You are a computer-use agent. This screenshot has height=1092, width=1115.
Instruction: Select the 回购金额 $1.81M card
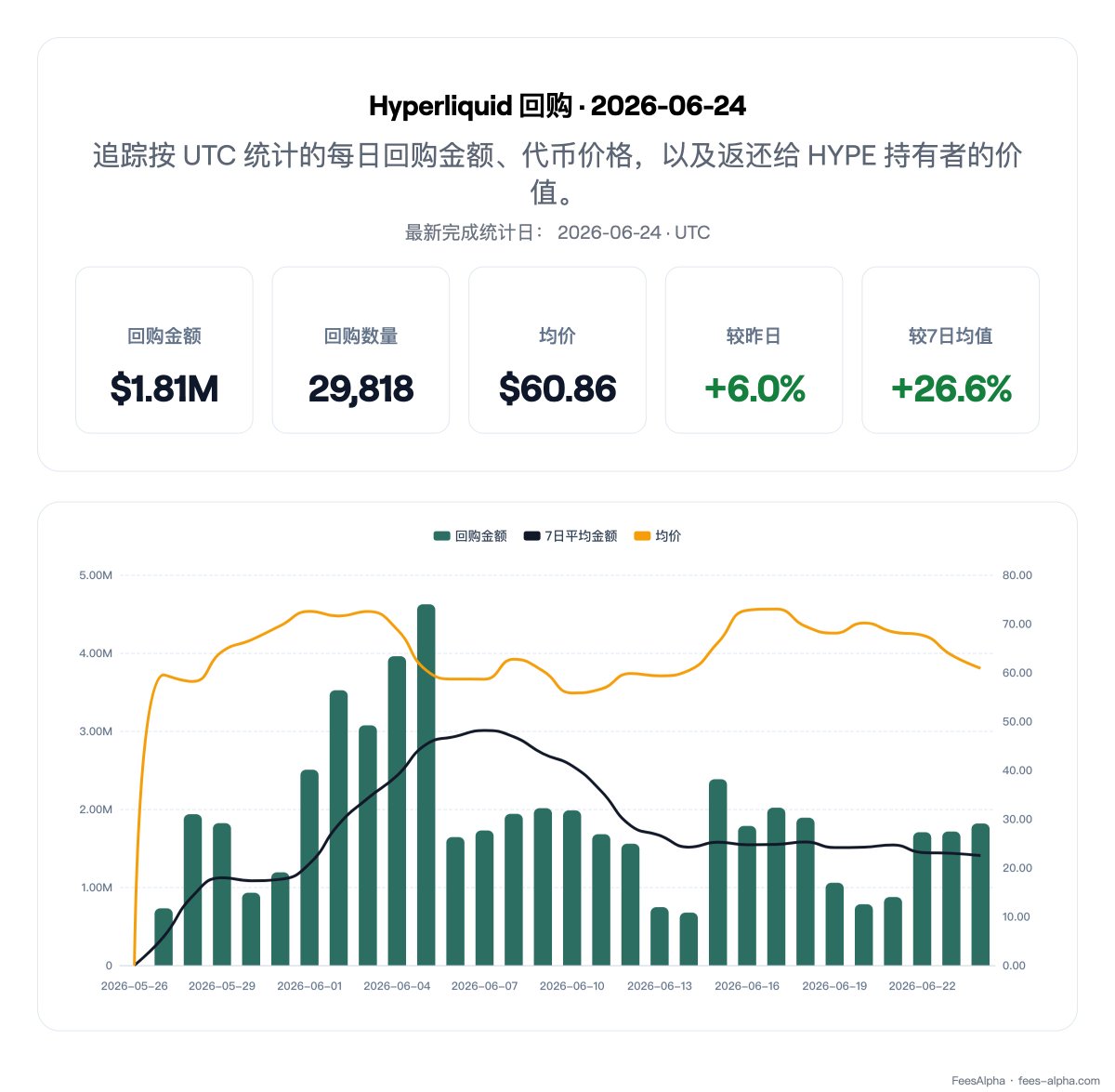click(x=164, y=350)
